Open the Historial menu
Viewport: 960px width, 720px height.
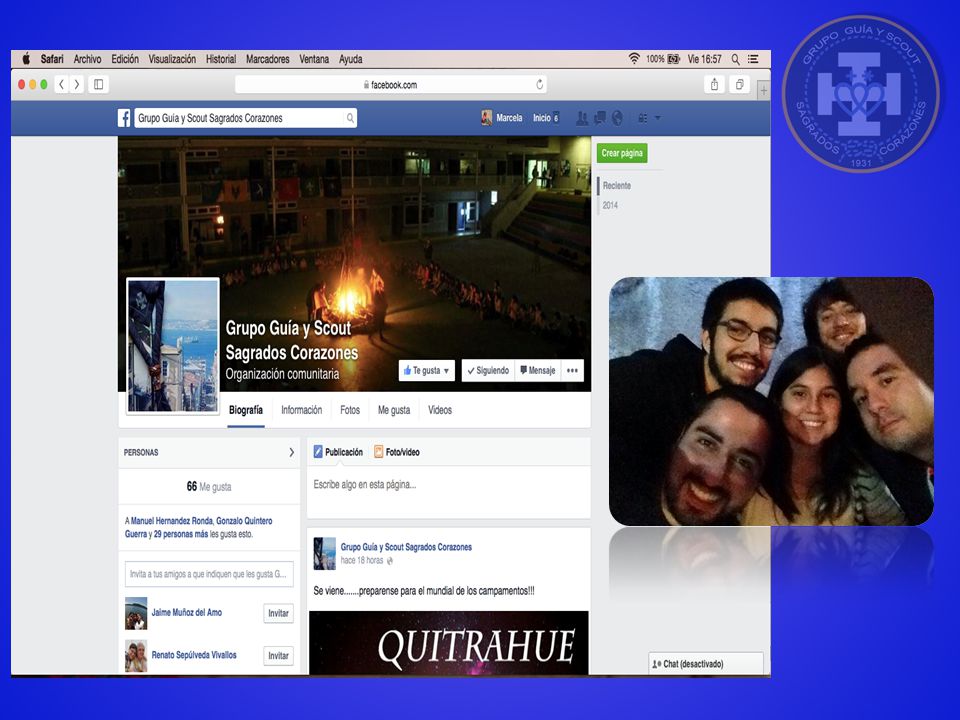click(221, 59)
